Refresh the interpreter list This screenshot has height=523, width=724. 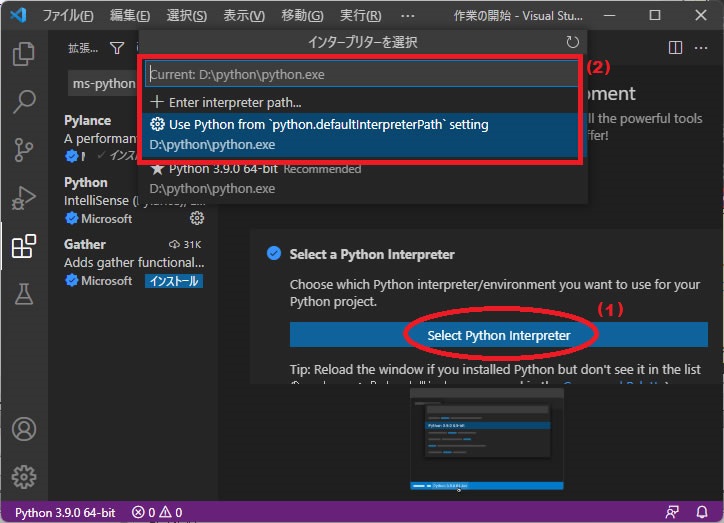point(572,42)
